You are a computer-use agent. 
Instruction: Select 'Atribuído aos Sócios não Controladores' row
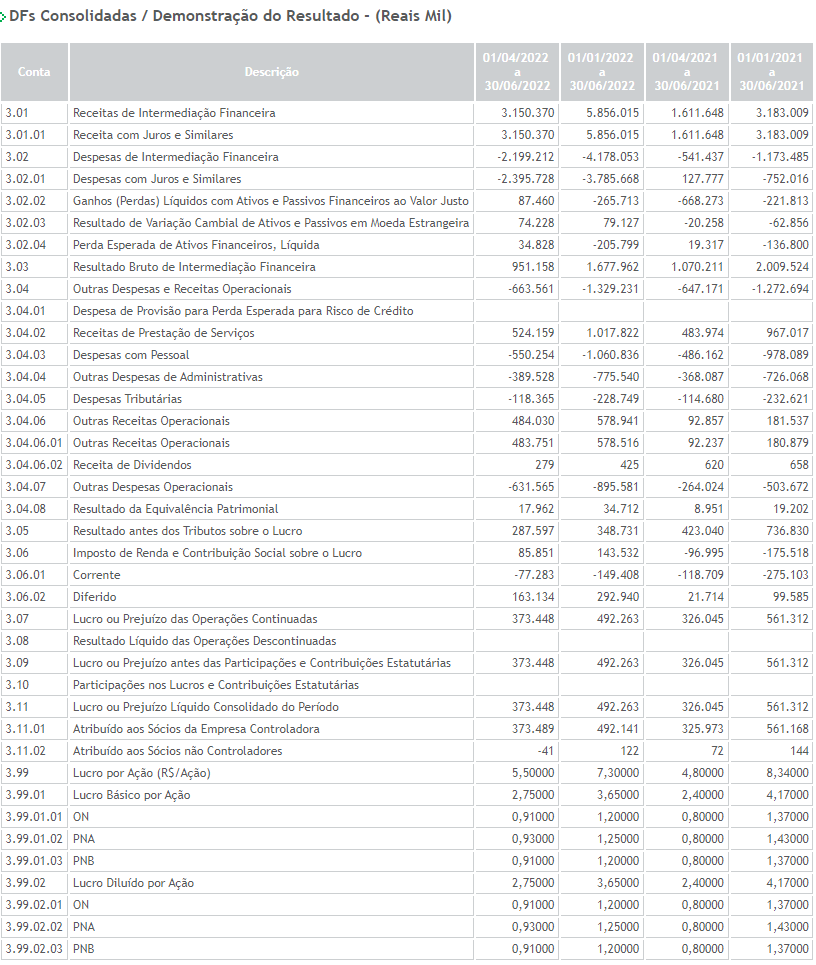407,751
